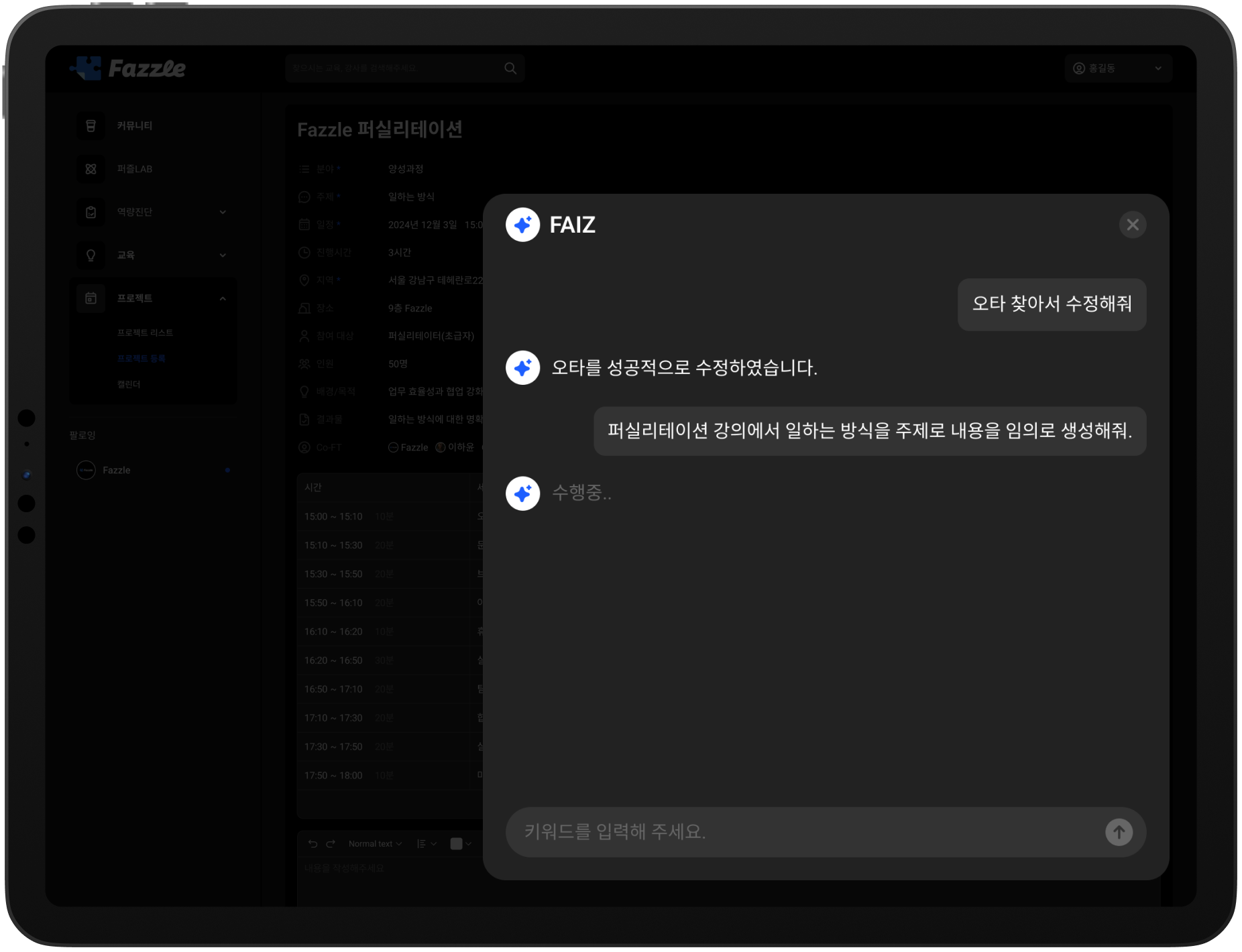This screenshot has height=952, width=1242.
Task: Click the 분야 list icon
Action: click(x=304, y=169)
